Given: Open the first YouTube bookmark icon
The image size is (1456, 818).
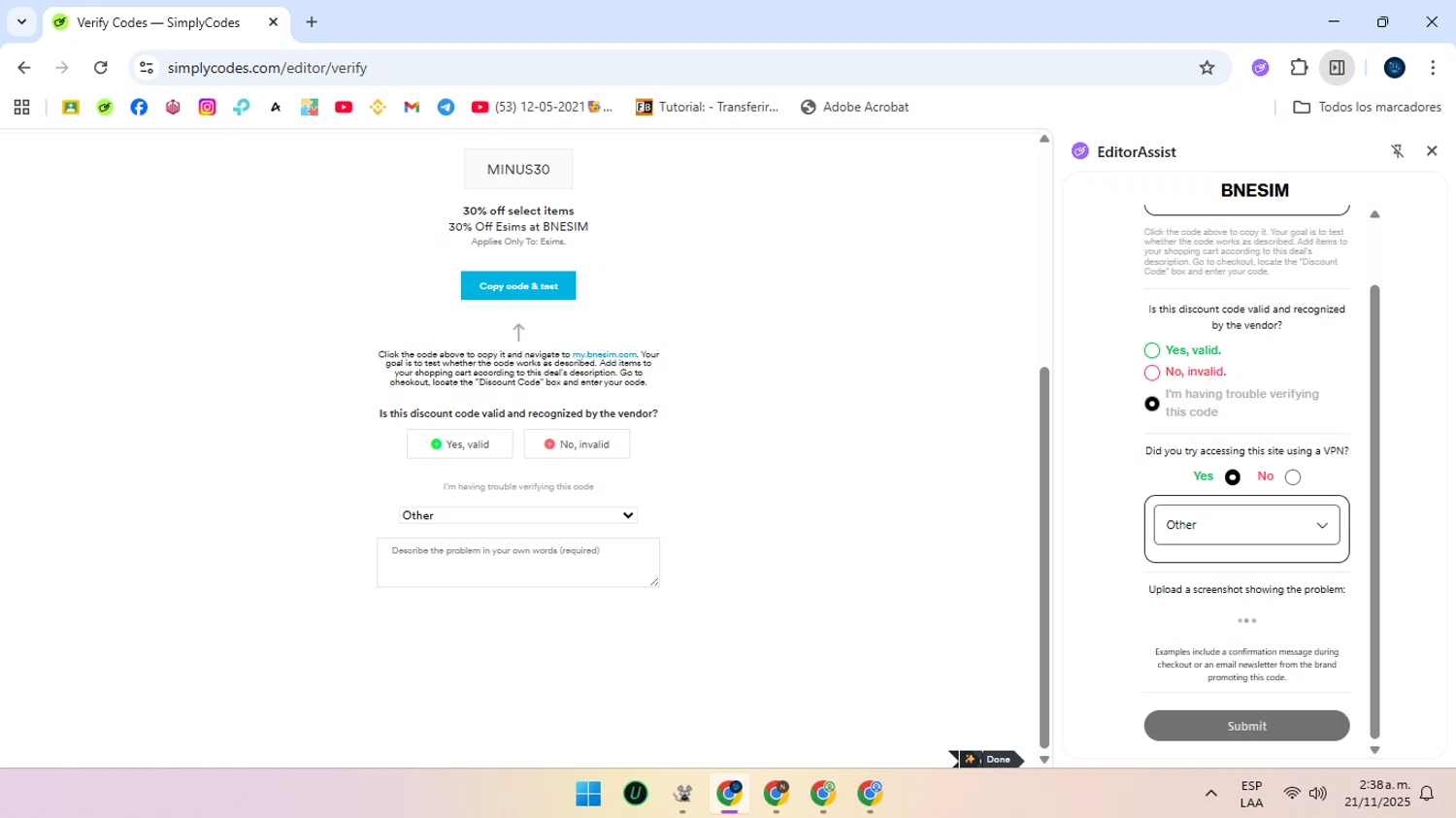Looking at the screenshot, I should click(x=344, y=107).
